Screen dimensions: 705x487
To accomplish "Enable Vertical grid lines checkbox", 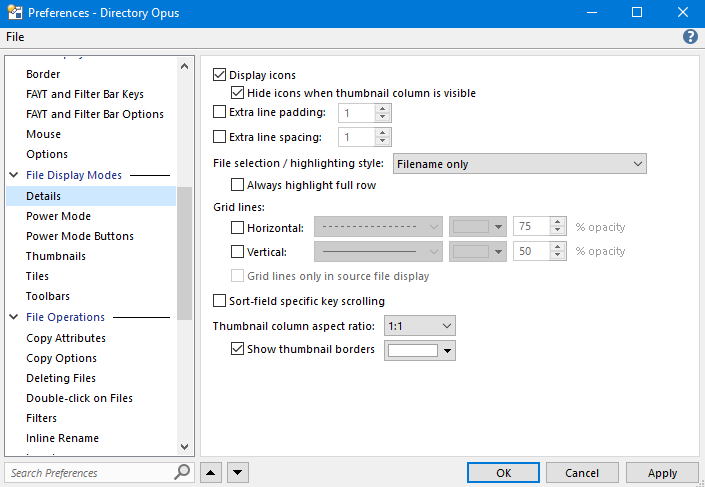I will 237,251.
